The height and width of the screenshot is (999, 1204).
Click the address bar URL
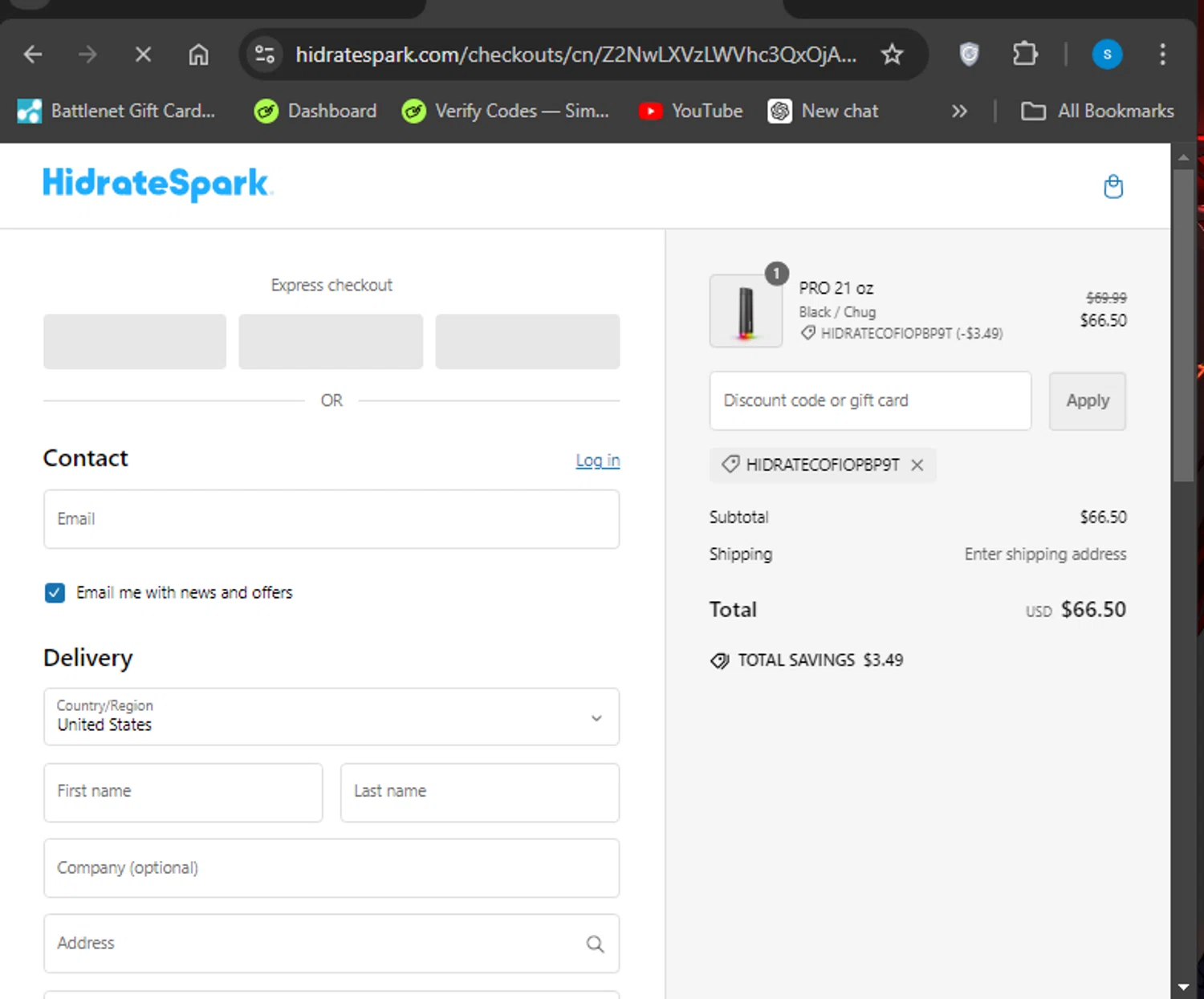pyautogui.click(x=576, y=55)
